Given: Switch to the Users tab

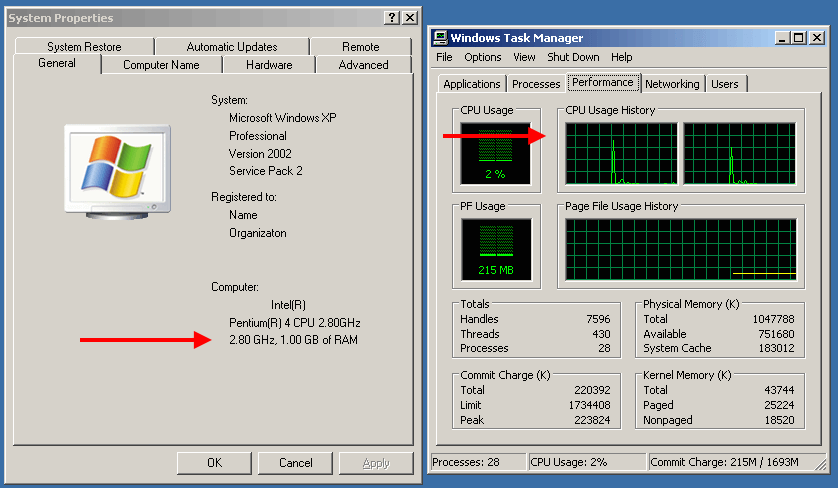Looking at the screenshot, I should coord(725,84).
